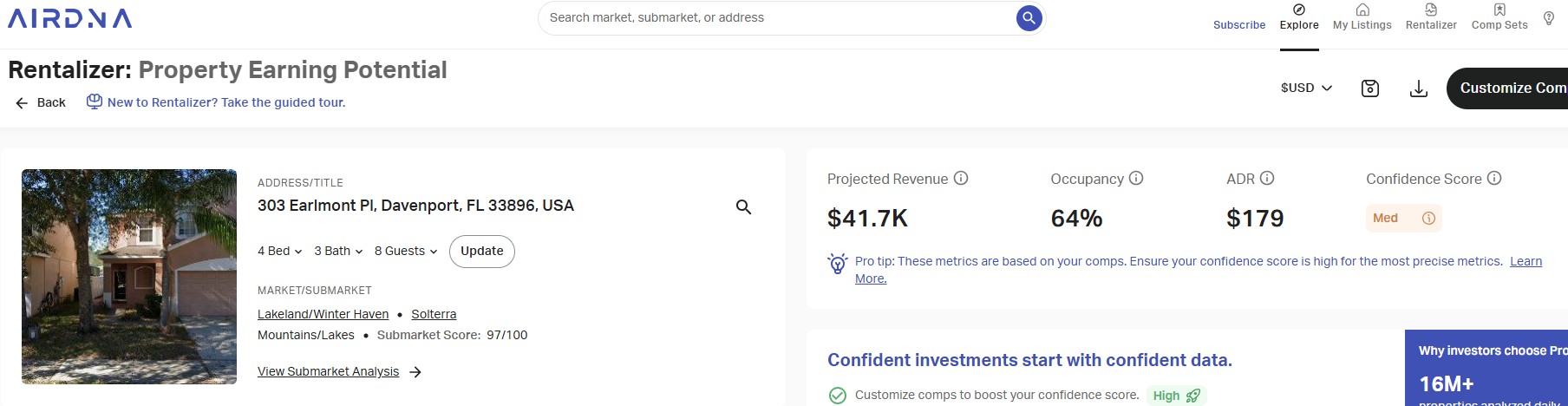The width and height of the screenshot is (1568, 406).
Task: Expand the 3 Bath dropdown
Action: [x=338, y=251]
